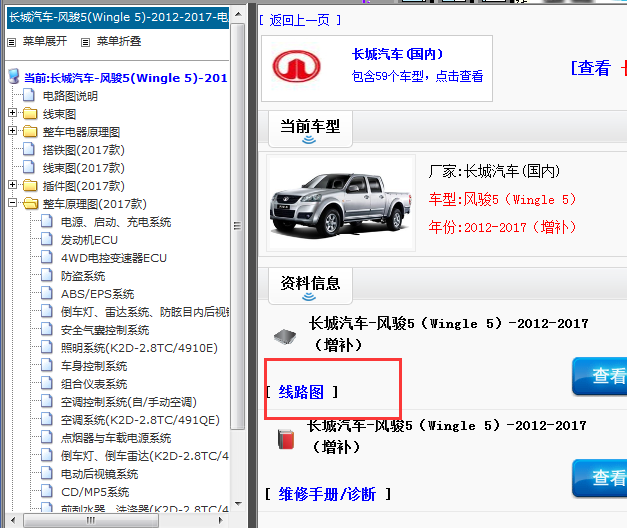
Task: Click the page icon for 搭铁图(2017款)
Action: [28, 149]
